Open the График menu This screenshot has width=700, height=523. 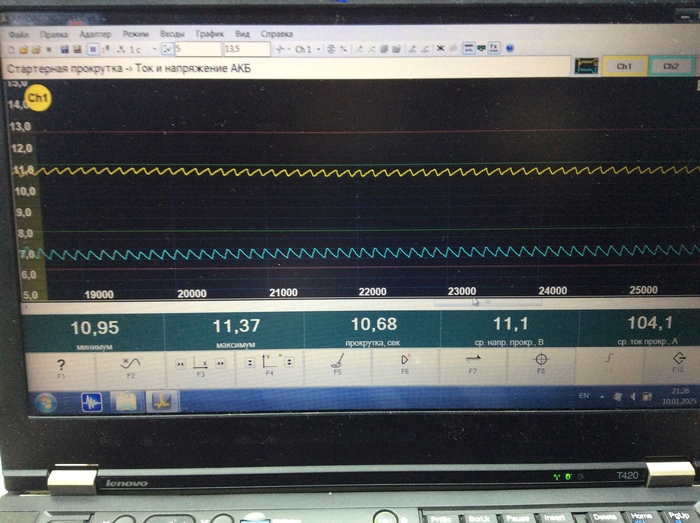(209, 34)
